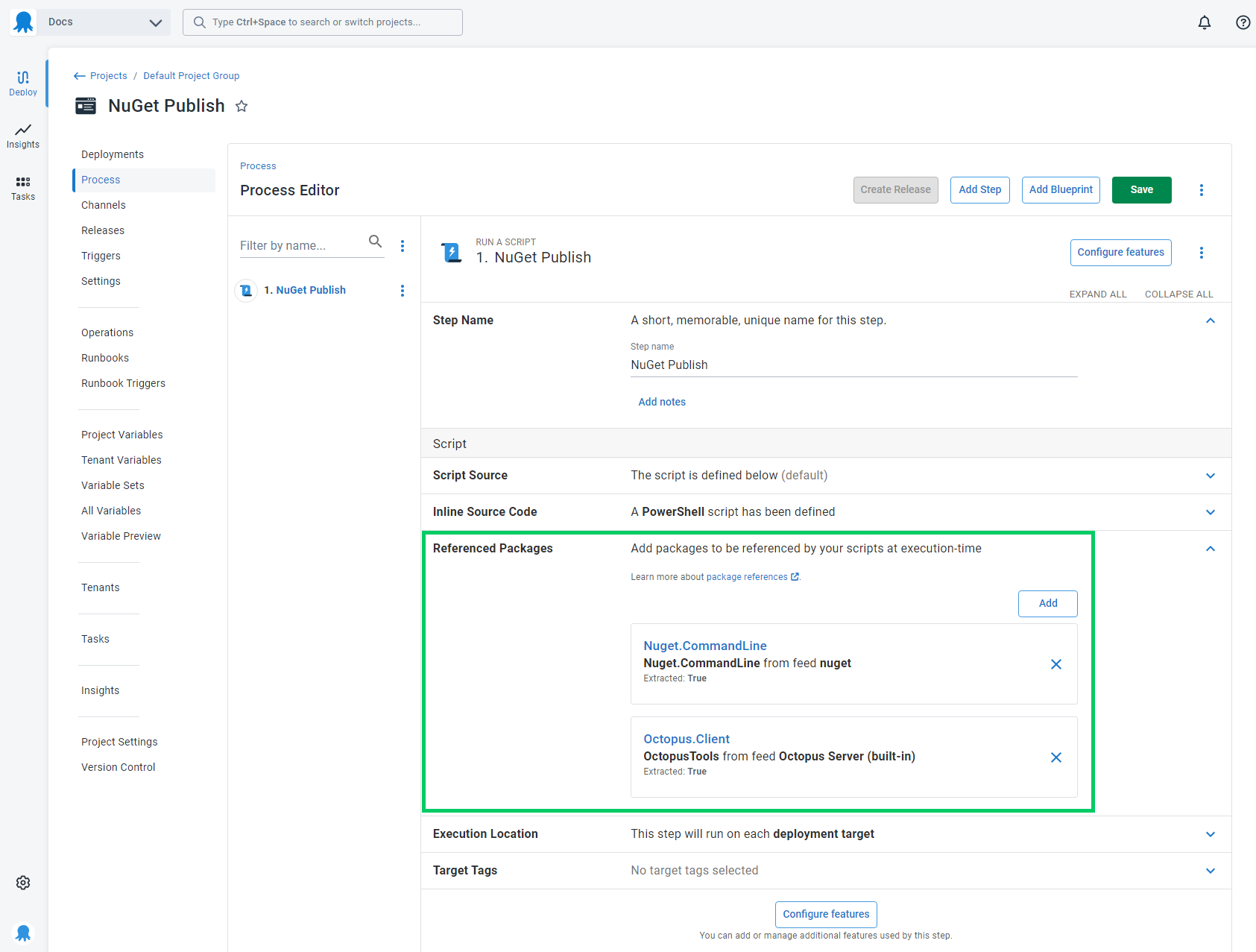Screen dimensions: 1256x952
Task: Click the back arrow next to Projects
Action: pos(80,76)
